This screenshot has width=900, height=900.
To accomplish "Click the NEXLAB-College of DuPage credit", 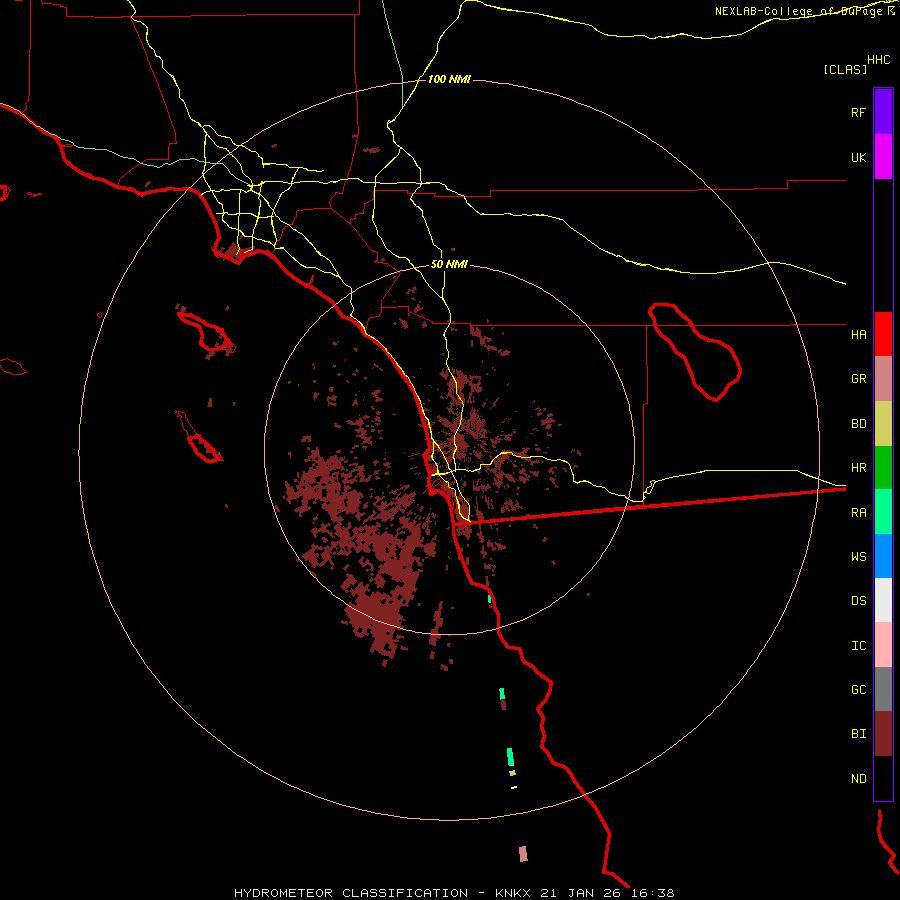I will coord(800,11).
